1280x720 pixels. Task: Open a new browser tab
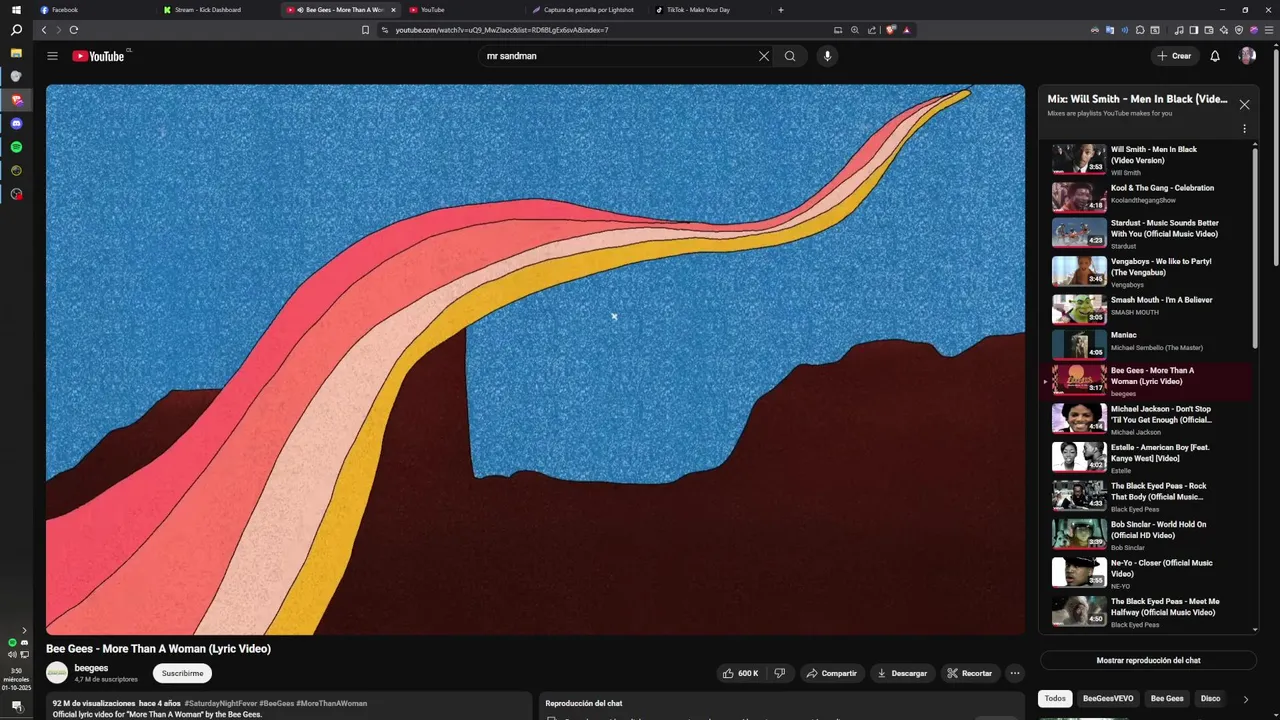coord(781,10)
